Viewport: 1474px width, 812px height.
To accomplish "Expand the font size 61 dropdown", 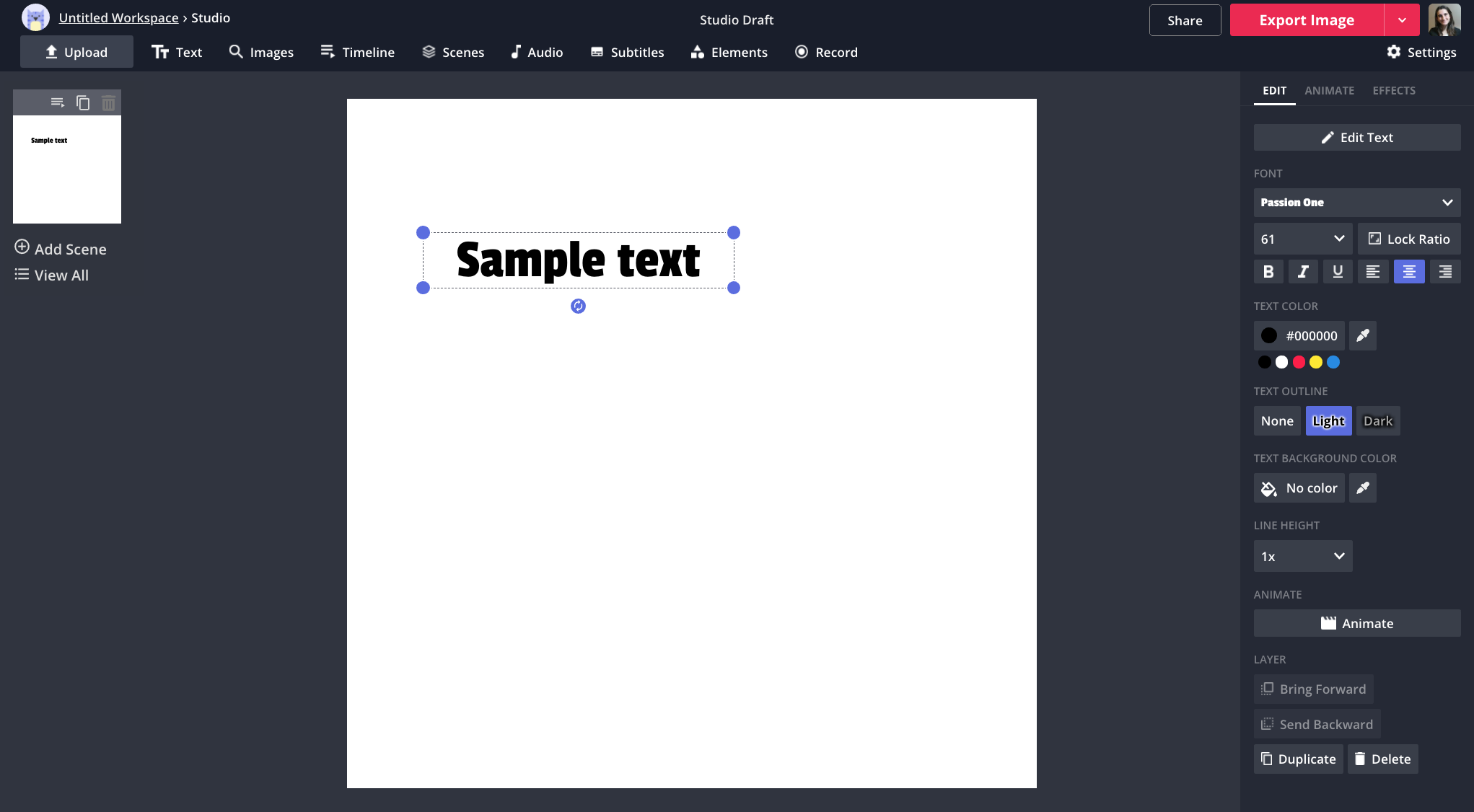I will (1302, 239).
